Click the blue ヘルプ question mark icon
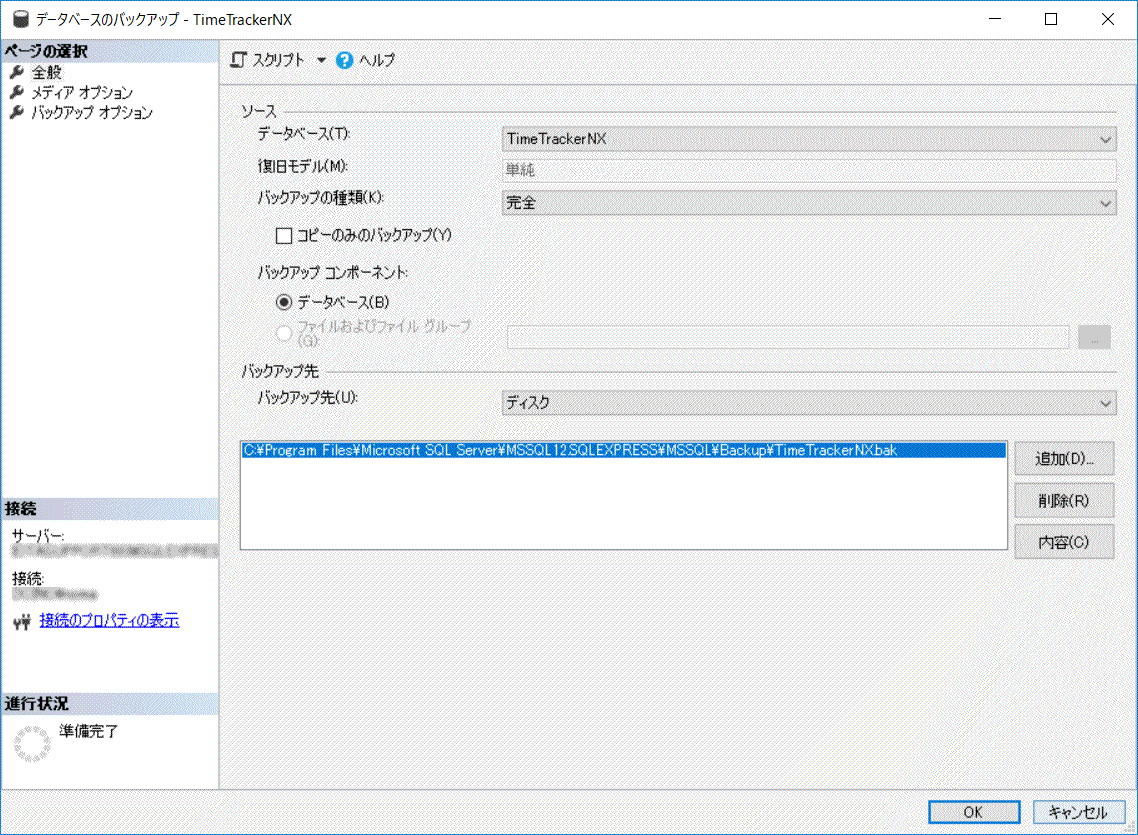1138x835 pixels. coord(345,60)
